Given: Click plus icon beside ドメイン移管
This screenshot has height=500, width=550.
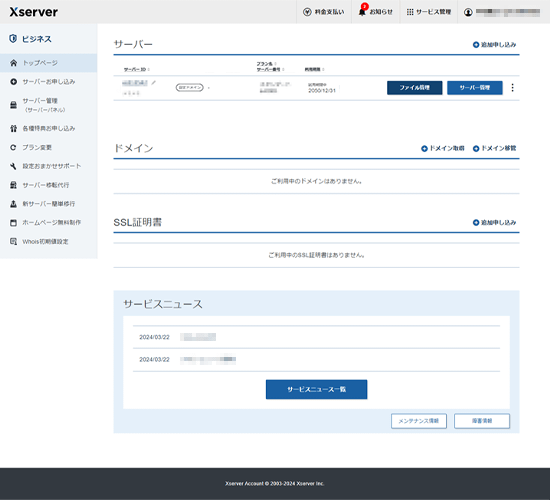Looking at the screenshot, I should [476, 148].
